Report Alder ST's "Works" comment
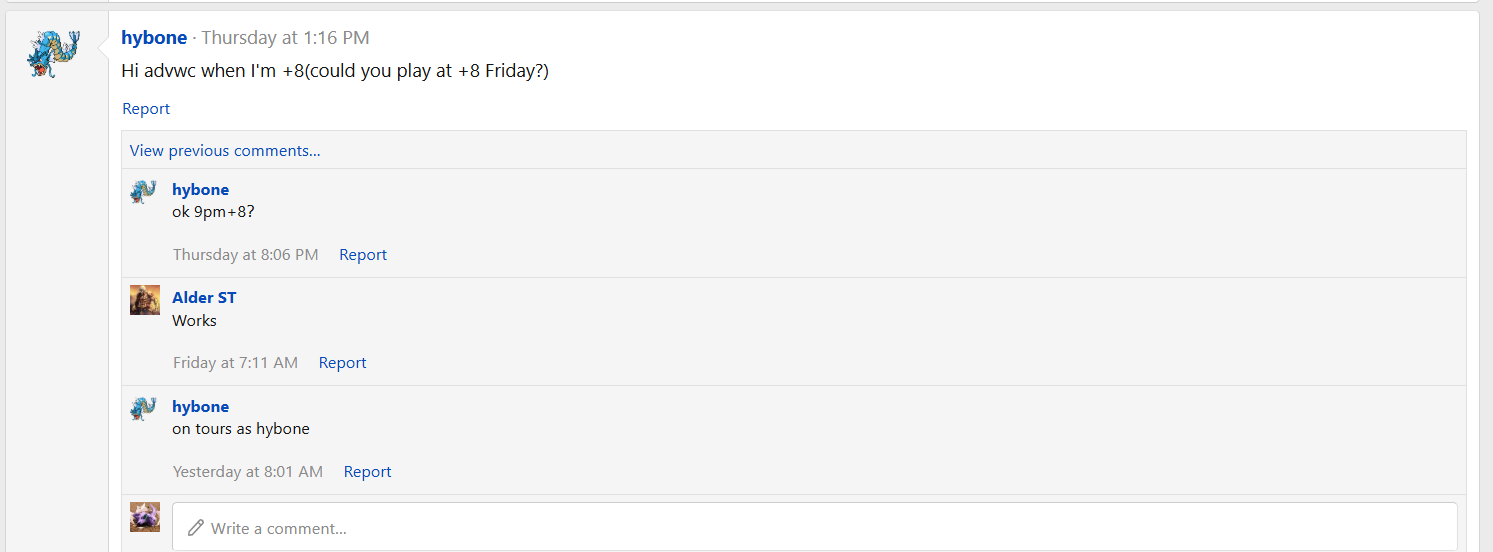This screenshot has width=1493, height=552. pos(342,363)
